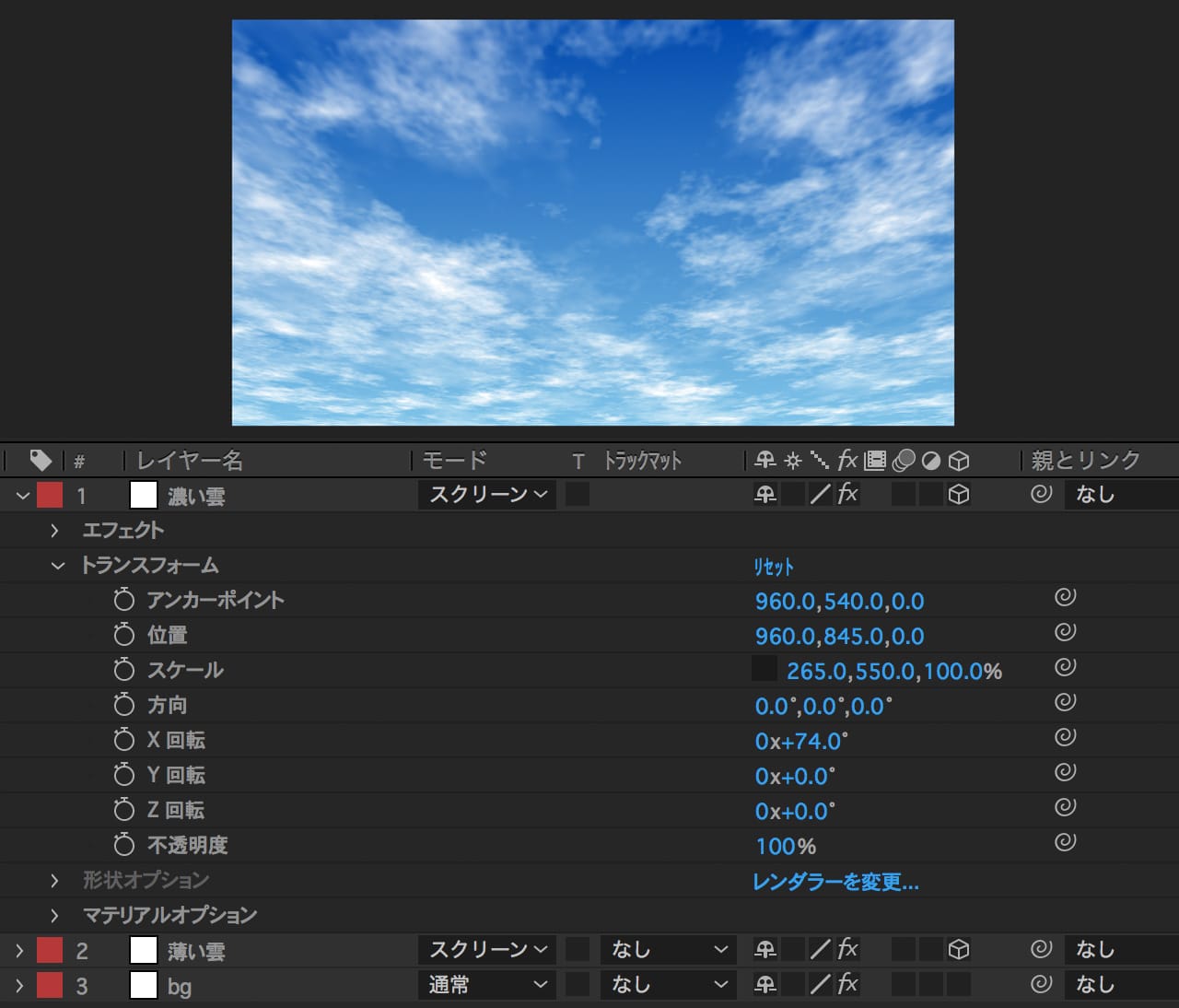This screenshot has height=1008, width=1179.
Task: Click the stopwatch icon for アンカーポイント
Action: (123, 601)
